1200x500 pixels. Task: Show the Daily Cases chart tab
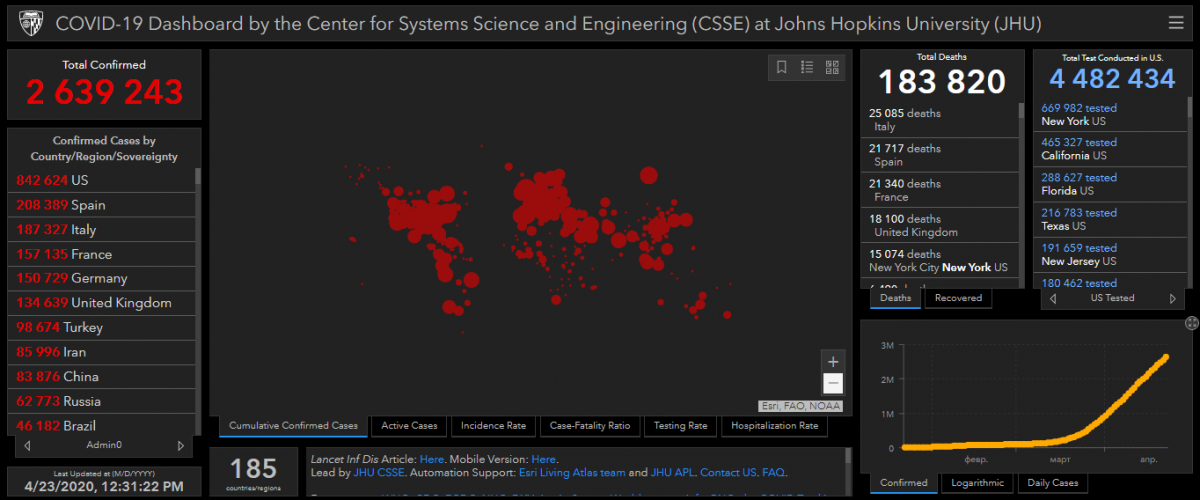pyautogui.click(x=1052, y=483)
